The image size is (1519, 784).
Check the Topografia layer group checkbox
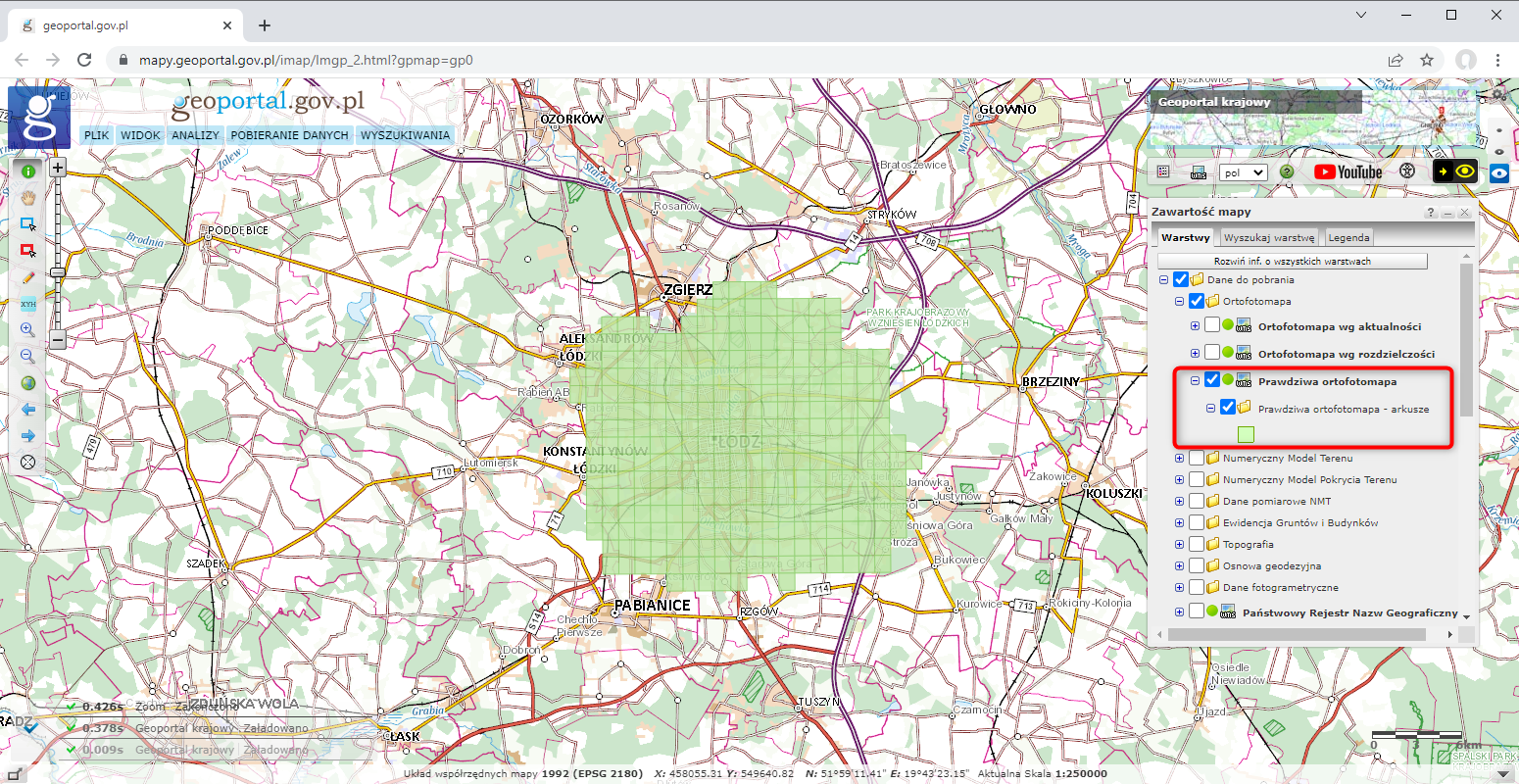click(x=1197, y=544)
